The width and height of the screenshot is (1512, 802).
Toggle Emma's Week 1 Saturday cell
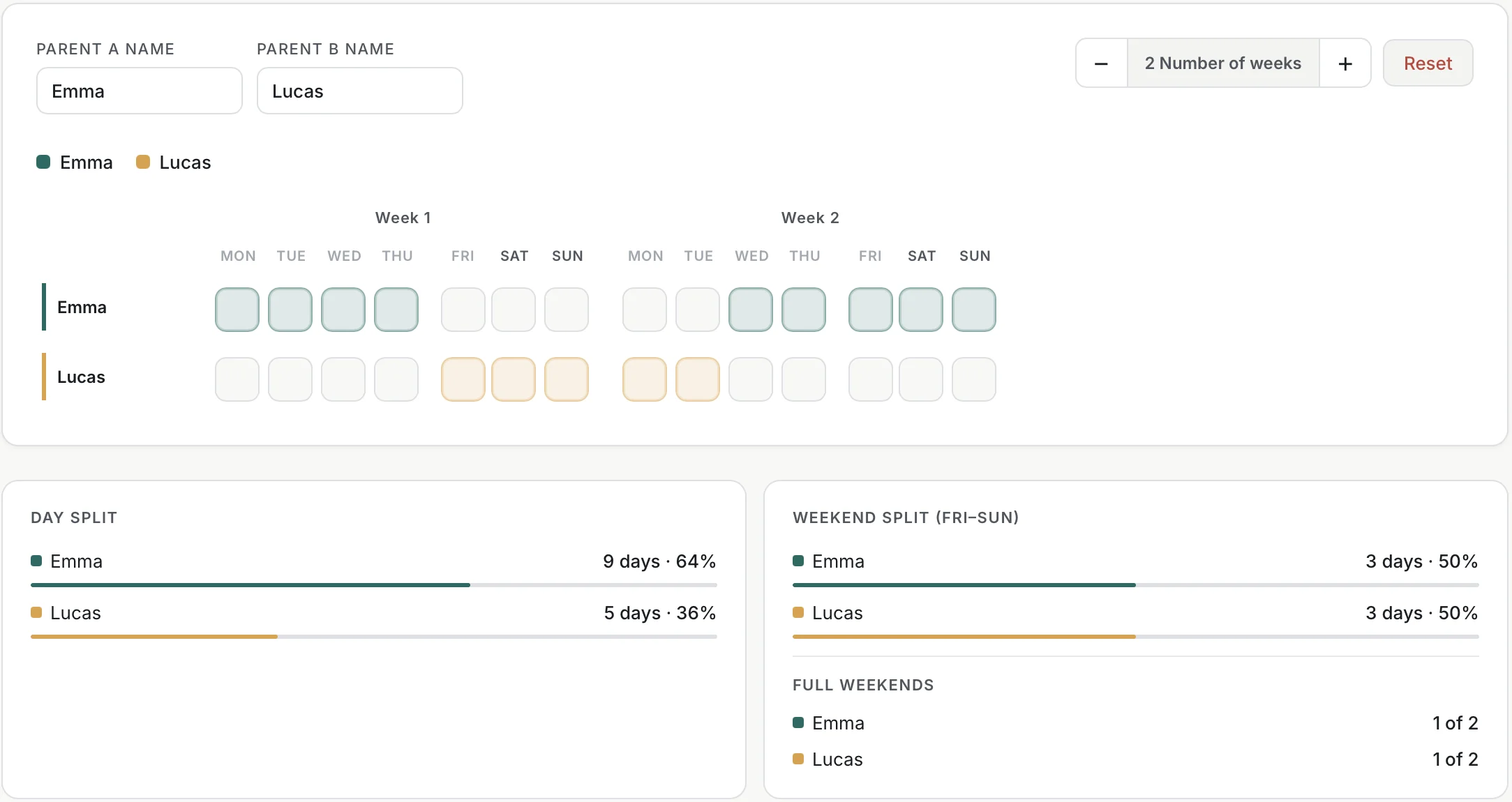click(514, 310)
